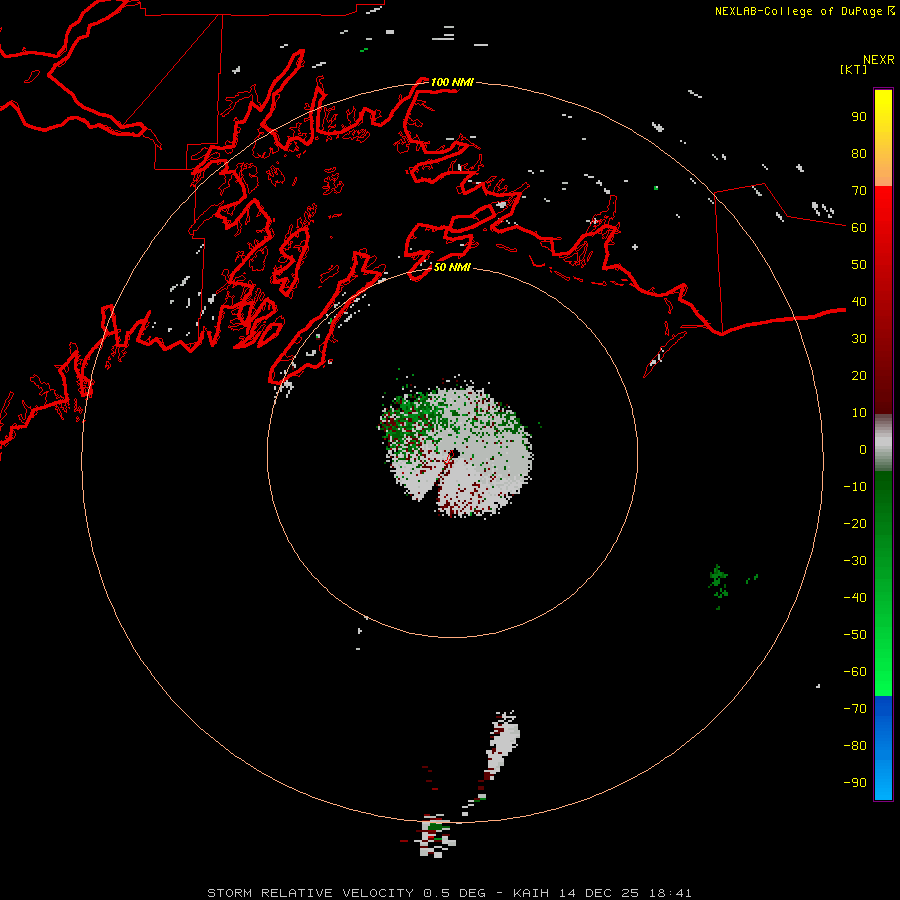Click the '50 NMI' range ring label
The height and width of the screenshot is (900, 900).
(x=452, y=267)
